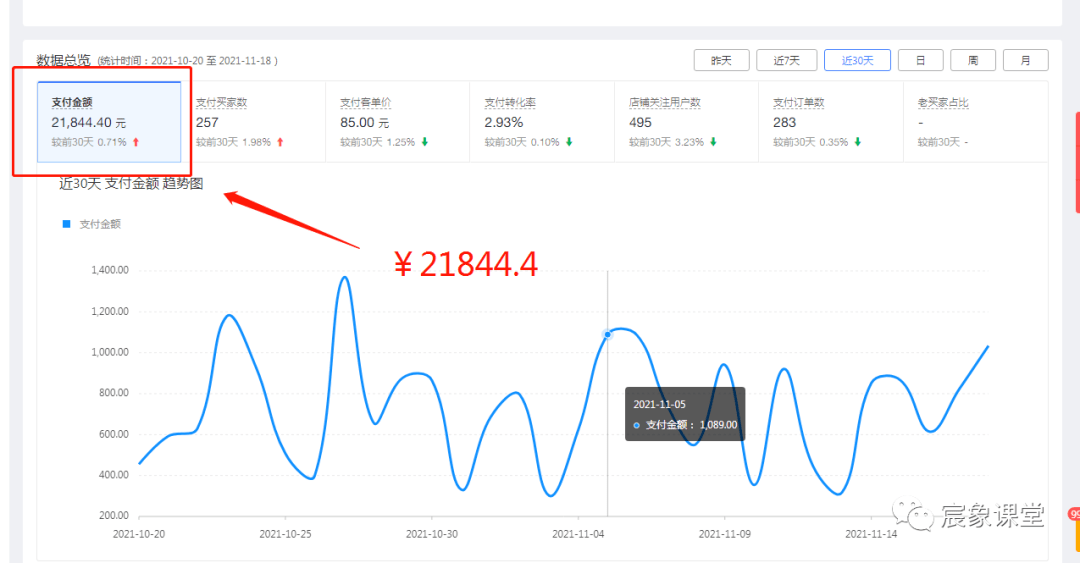This screenshot has width=1080, height=563.
Task: Select the 昨天 time range button
Action: tap(721, 61)
